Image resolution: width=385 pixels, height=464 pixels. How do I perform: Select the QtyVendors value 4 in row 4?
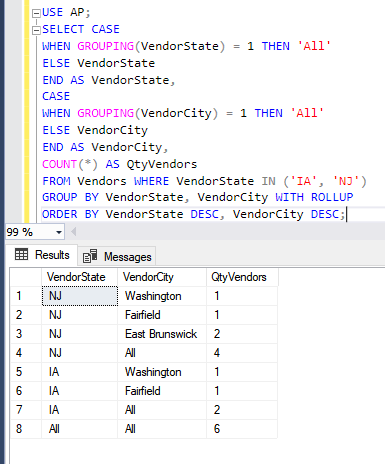(x=242, y=353)
